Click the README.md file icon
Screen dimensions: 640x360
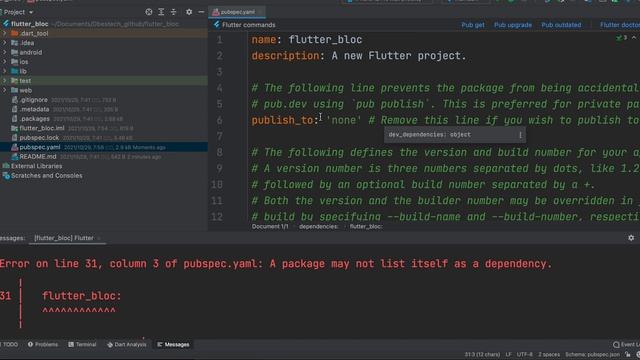tap(15, 157)
